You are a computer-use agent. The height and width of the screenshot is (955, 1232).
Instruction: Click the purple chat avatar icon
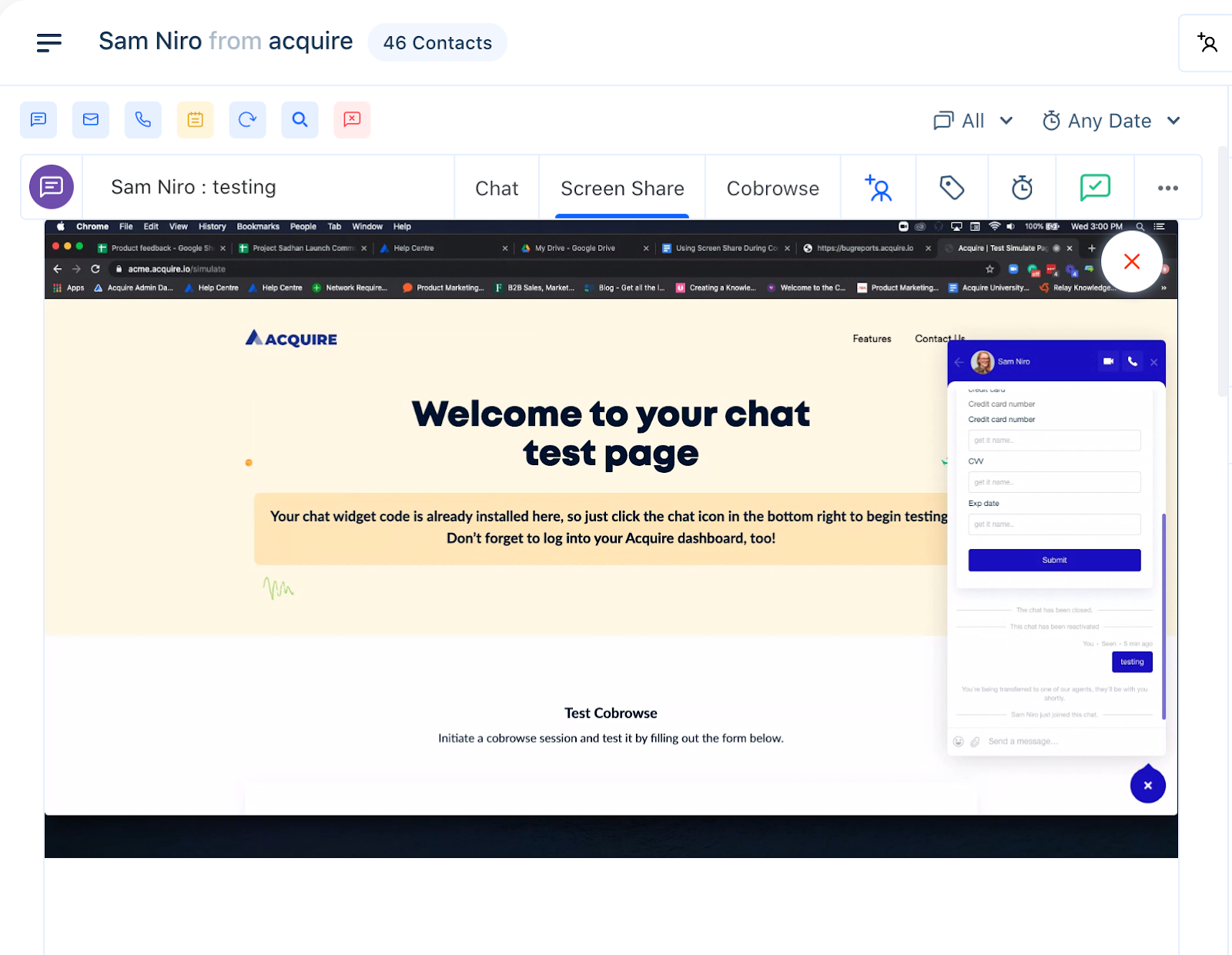click(x=52, y=187)
